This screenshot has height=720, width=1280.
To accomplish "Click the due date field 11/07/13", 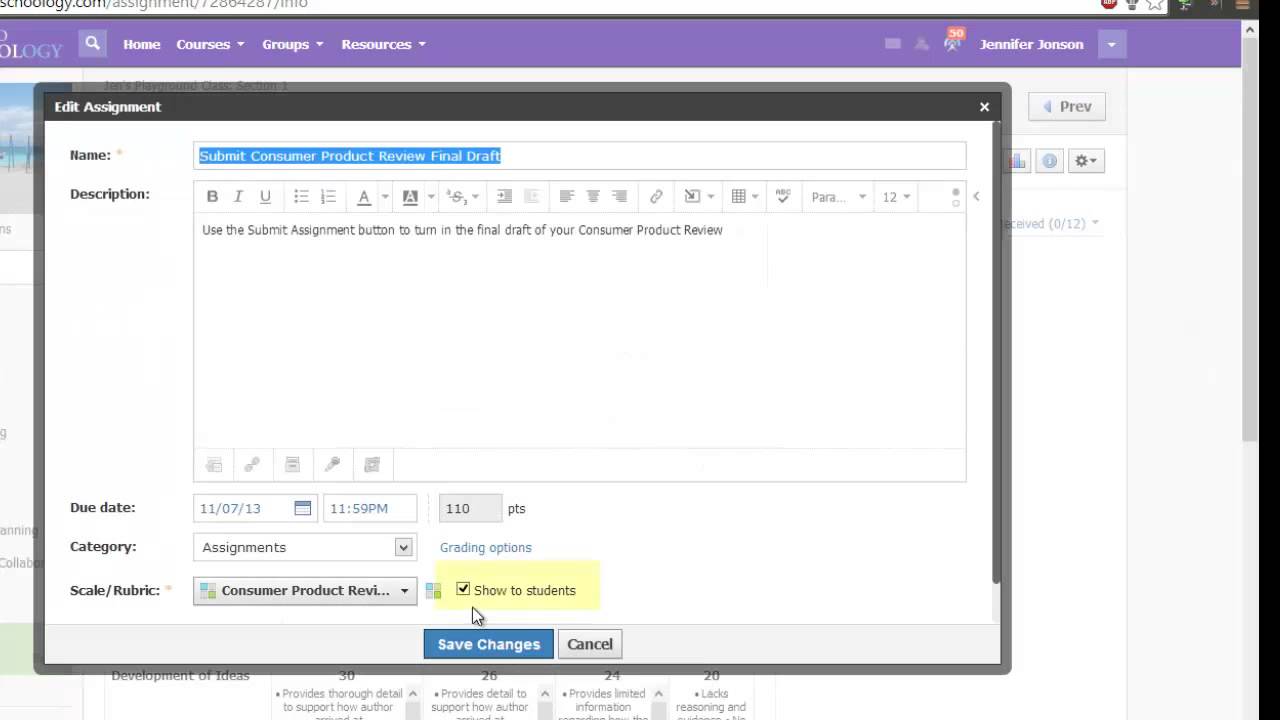I will click(x=255, y=508).
